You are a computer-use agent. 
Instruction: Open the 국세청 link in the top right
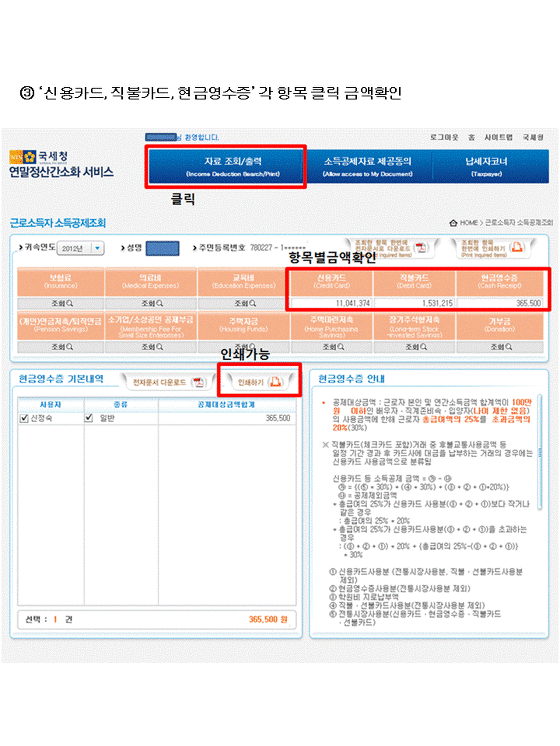click(x=533, y=137)
